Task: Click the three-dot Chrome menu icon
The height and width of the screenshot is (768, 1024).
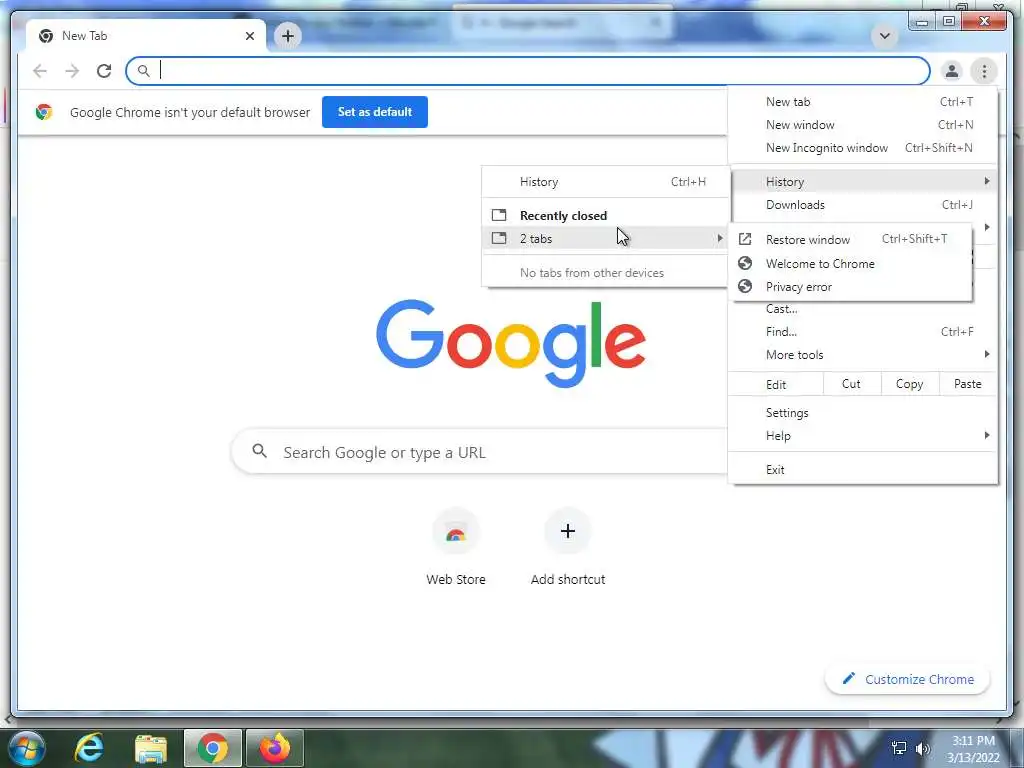Action: pyautogui.click(x=984, y=71)
